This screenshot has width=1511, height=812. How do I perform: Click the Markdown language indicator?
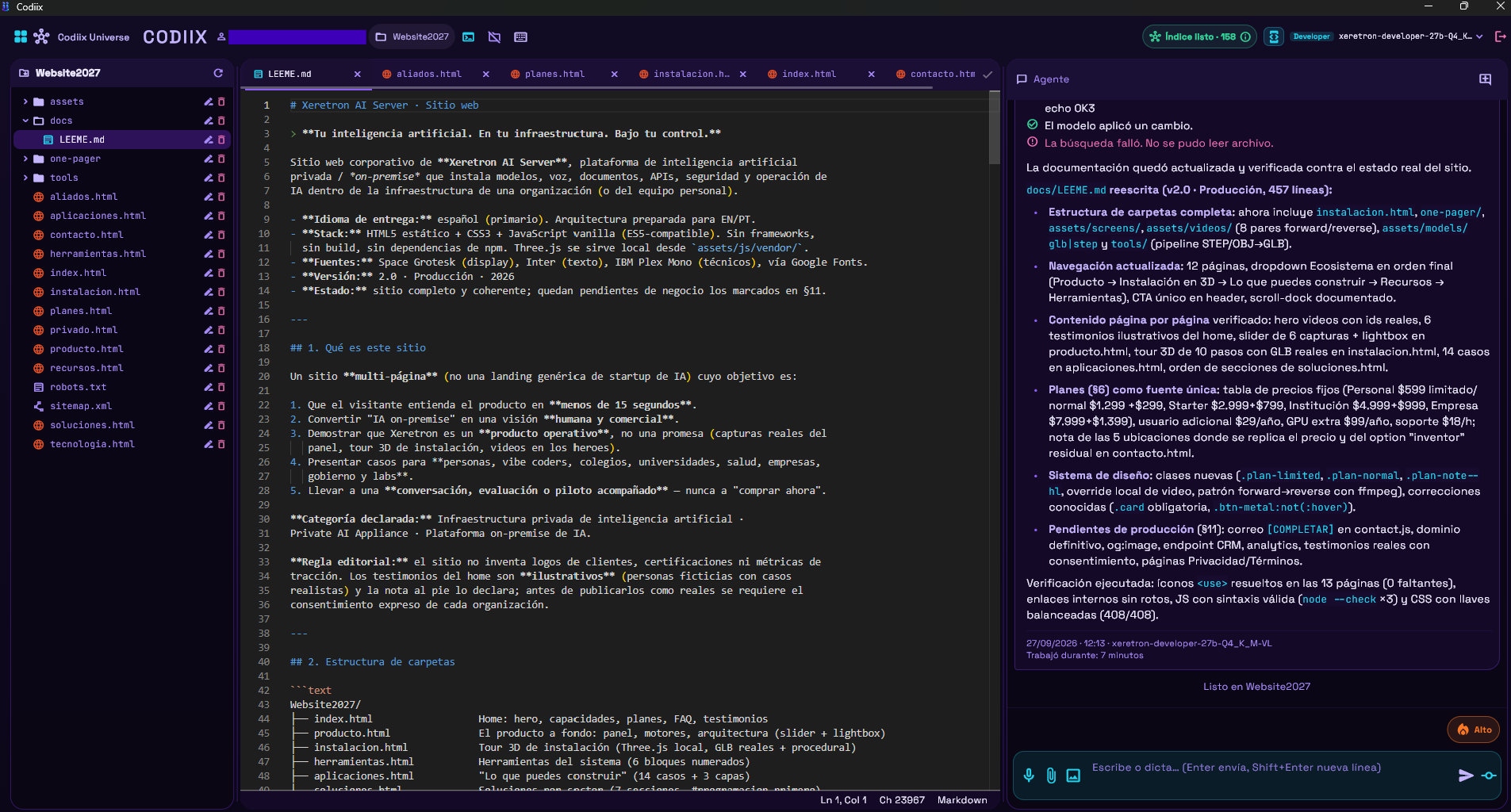[961, 800]
